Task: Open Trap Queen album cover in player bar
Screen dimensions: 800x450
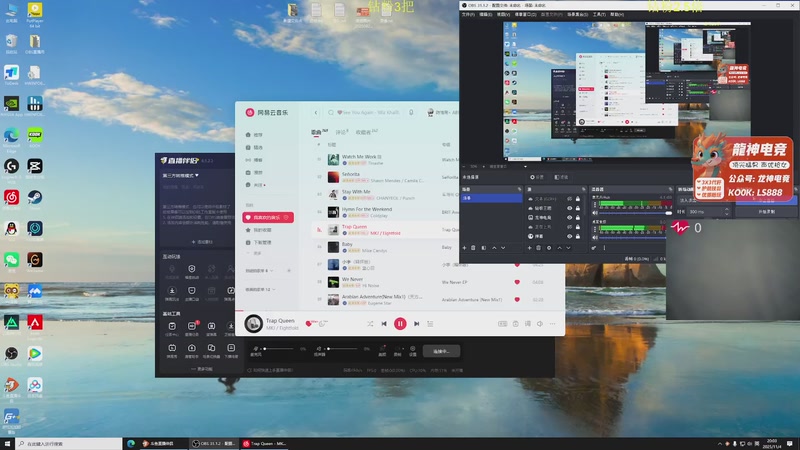Action: click(254, 323)
